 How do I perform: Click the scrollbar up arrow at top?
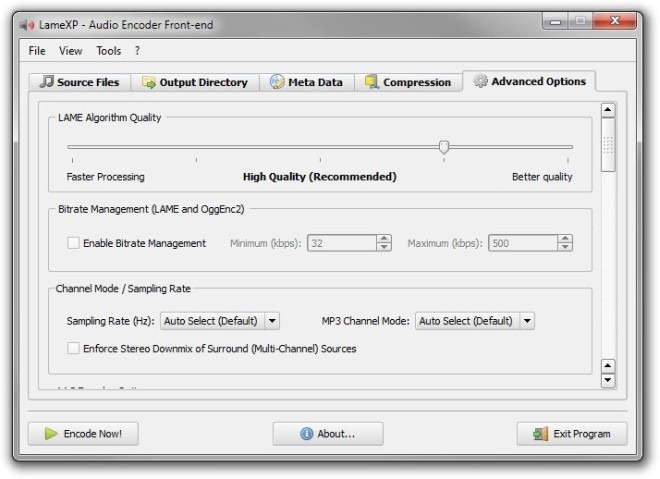(x=608, y=110)
